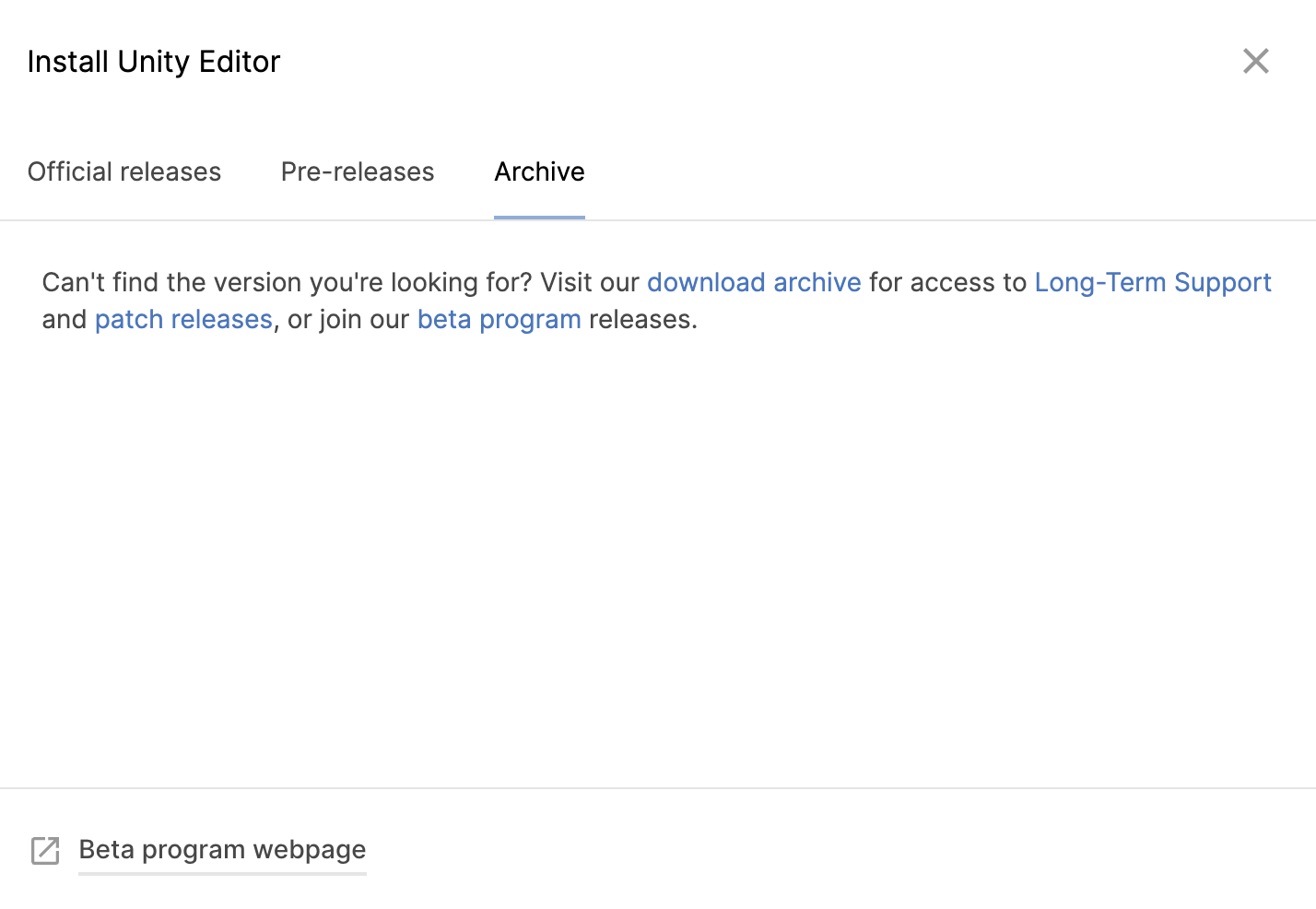1316x909 pixels.
Task: Click the X icon in the dialog header
Action: click(x=1255, y=62)
